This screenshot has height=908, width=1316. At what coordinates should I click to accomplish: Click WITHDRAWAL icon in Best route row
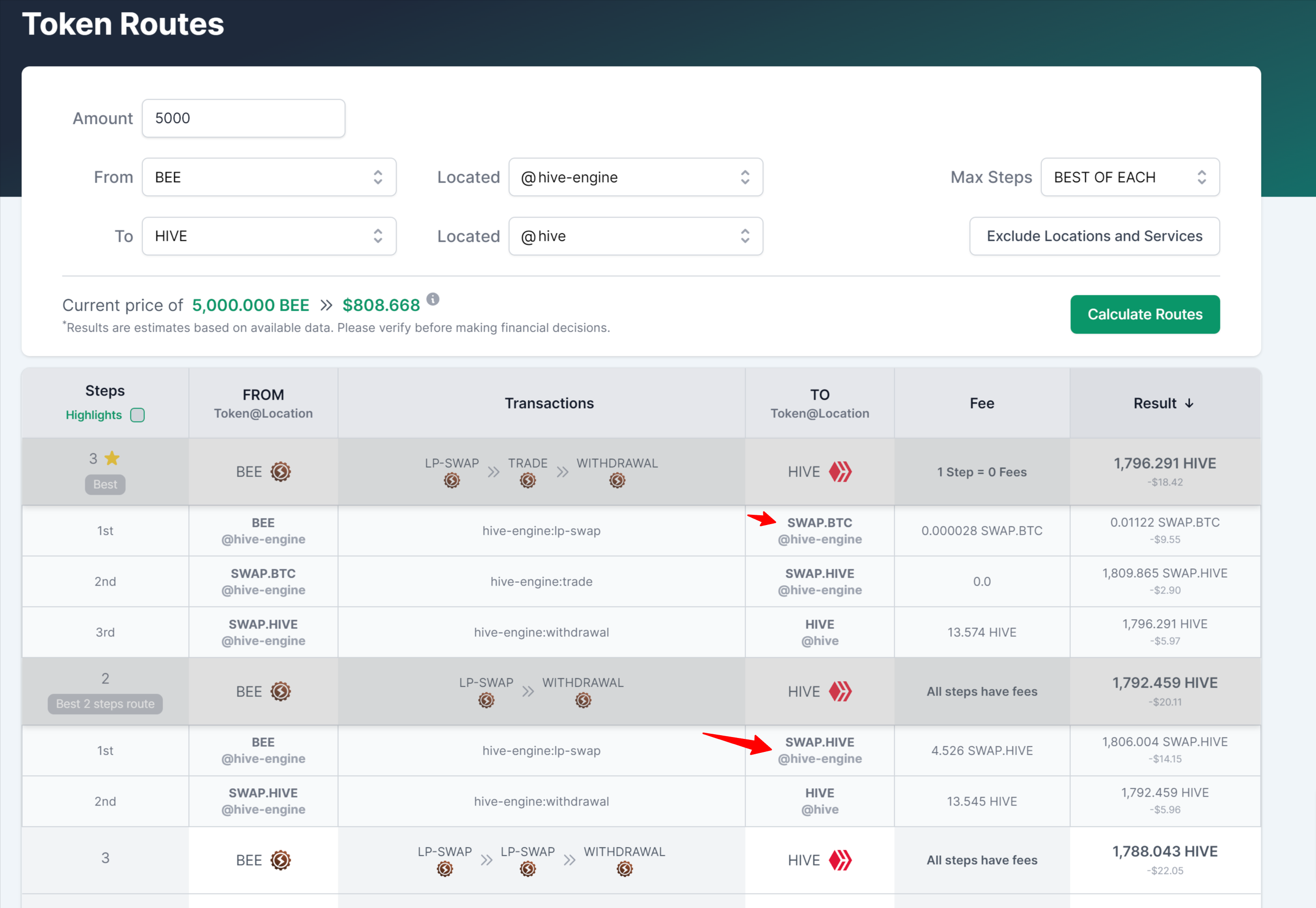617,481
